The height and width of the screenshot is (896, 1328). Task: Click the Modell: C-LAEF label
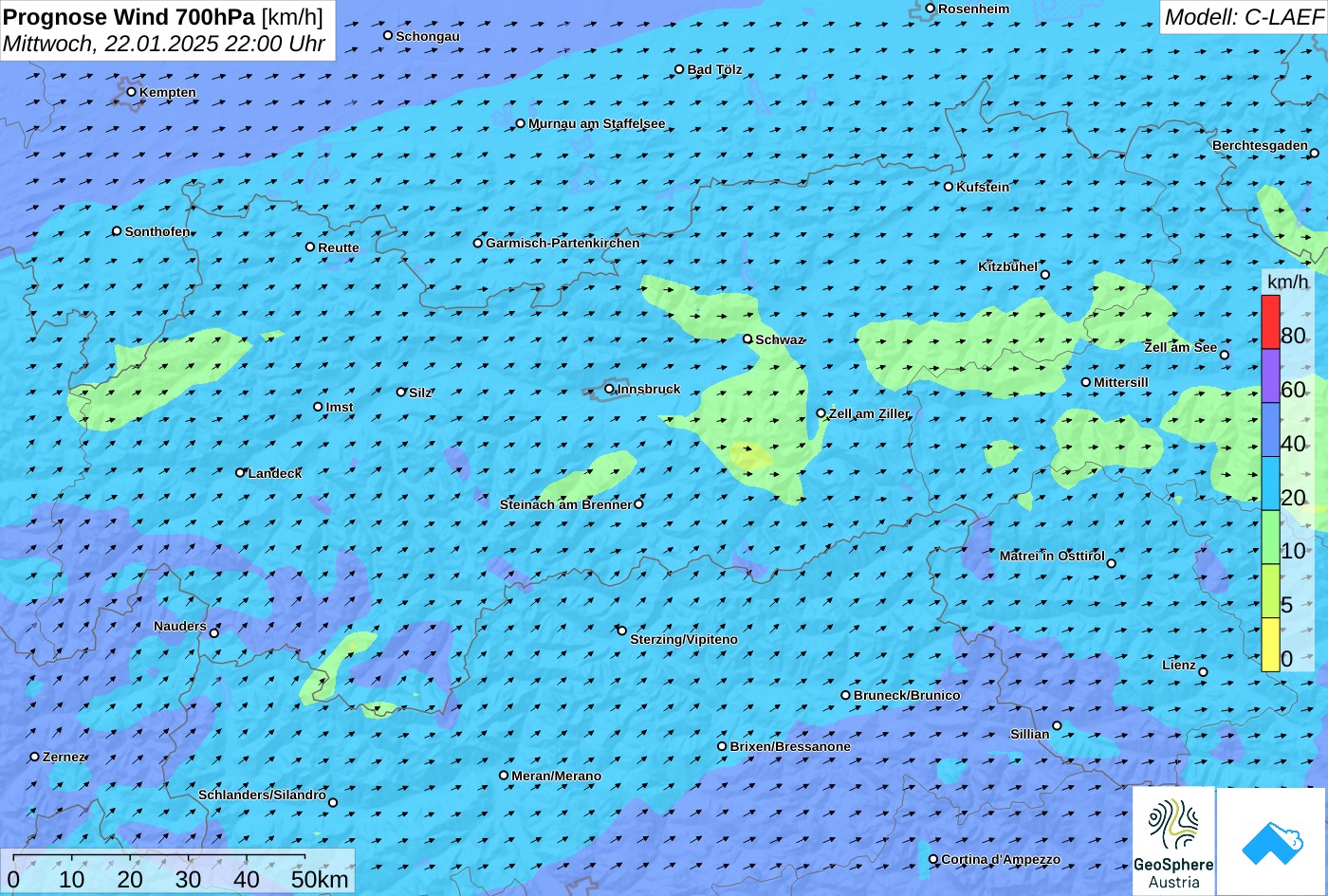pyautogui.click(x=1244, y=16)
